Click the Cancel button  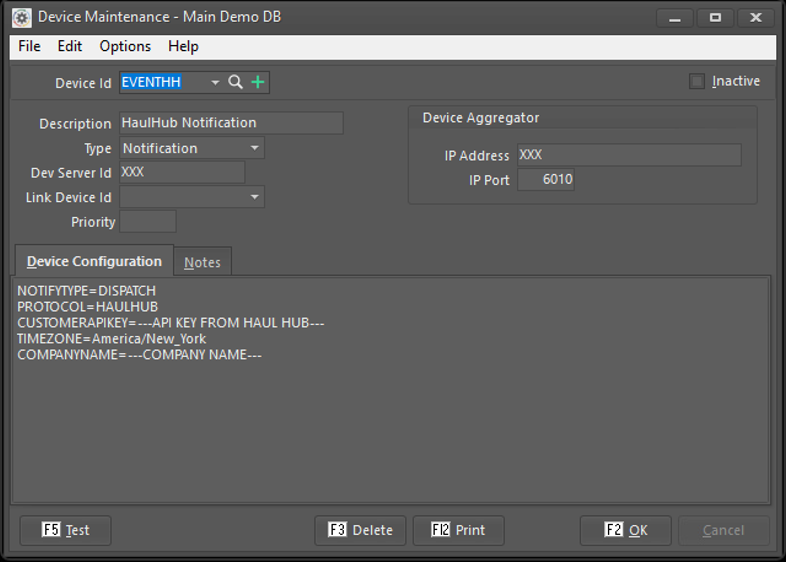723,530
